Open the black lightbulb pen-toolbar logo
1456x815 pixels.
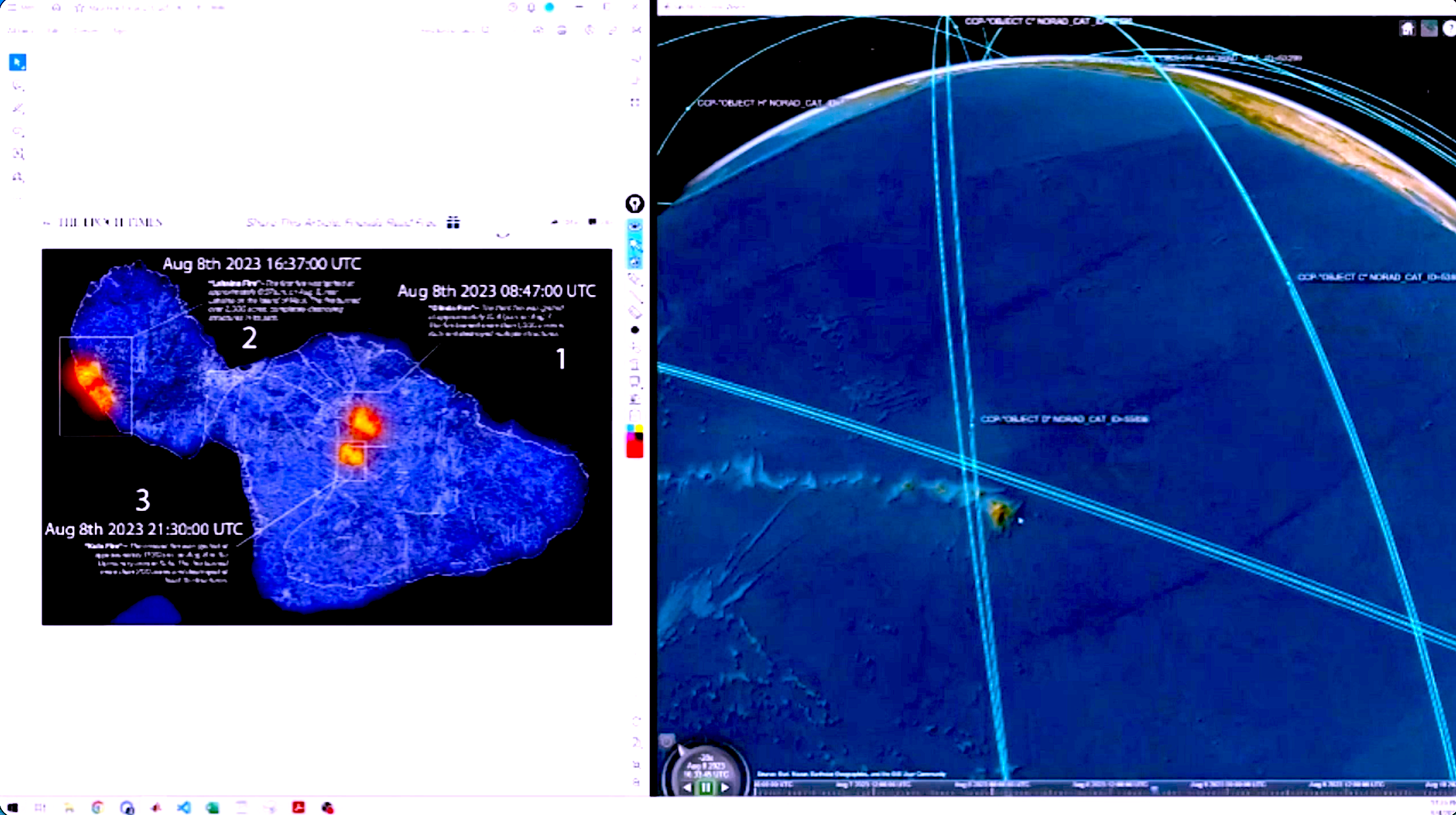pos(634,204)
